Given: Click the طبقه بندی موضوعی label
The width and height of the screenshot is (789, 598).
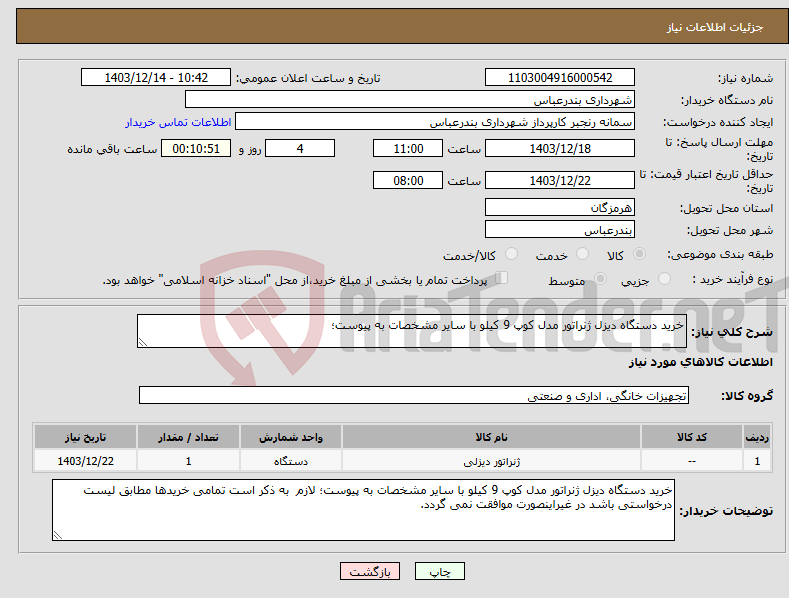Looking at the screenshot, I should [x=720, y=255].
